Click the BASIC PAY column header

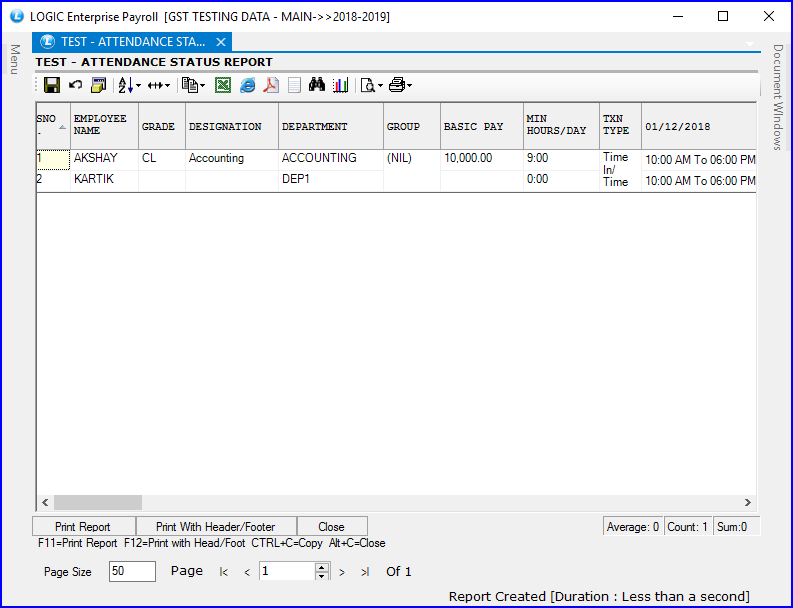pos(481,126)
